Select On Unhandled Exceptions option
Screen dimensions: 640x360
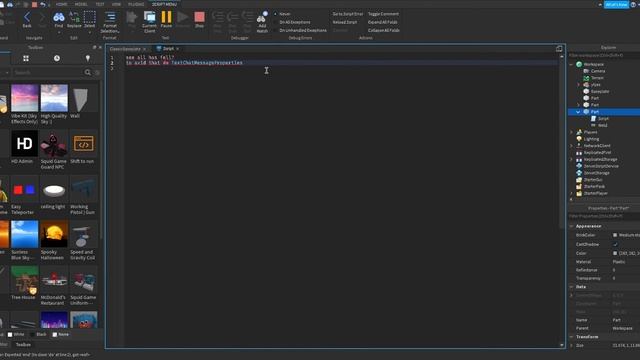[x=302, y=30]
